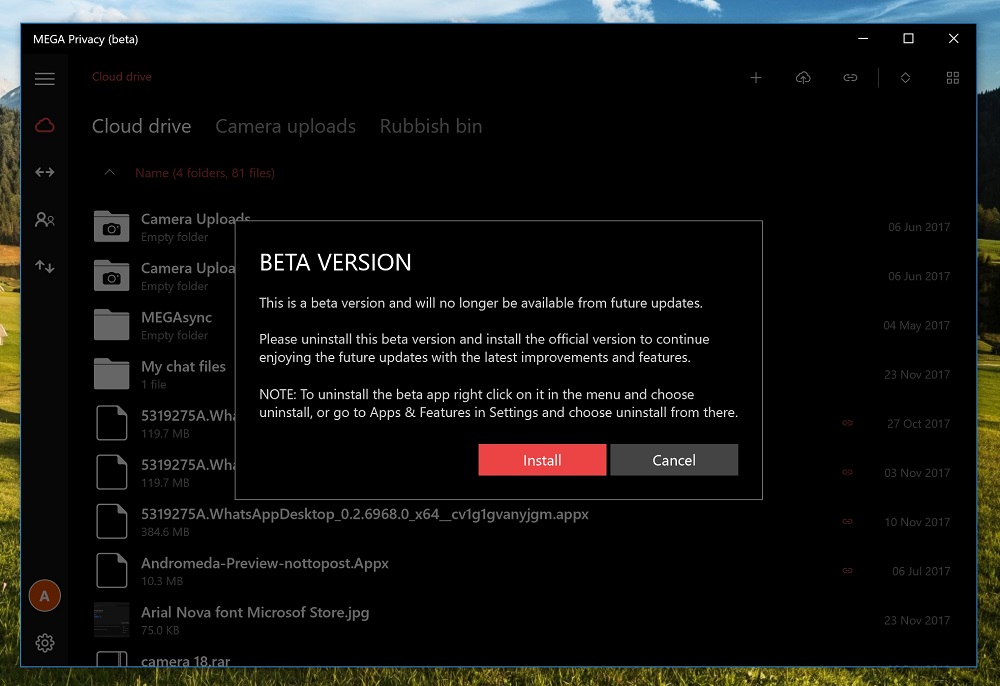The image size is (1000, 686).
Task: Open the hamburger navigation menu
Action: [x=45, y=78]
